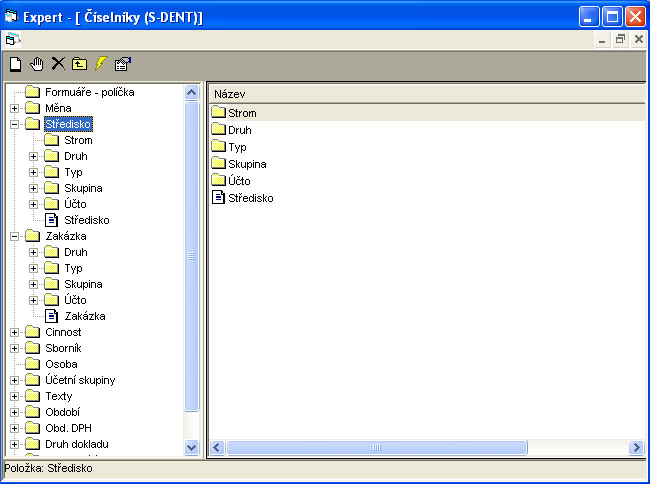Click the hand icon in toolbar
650x484 pixels.
(37, 64)
